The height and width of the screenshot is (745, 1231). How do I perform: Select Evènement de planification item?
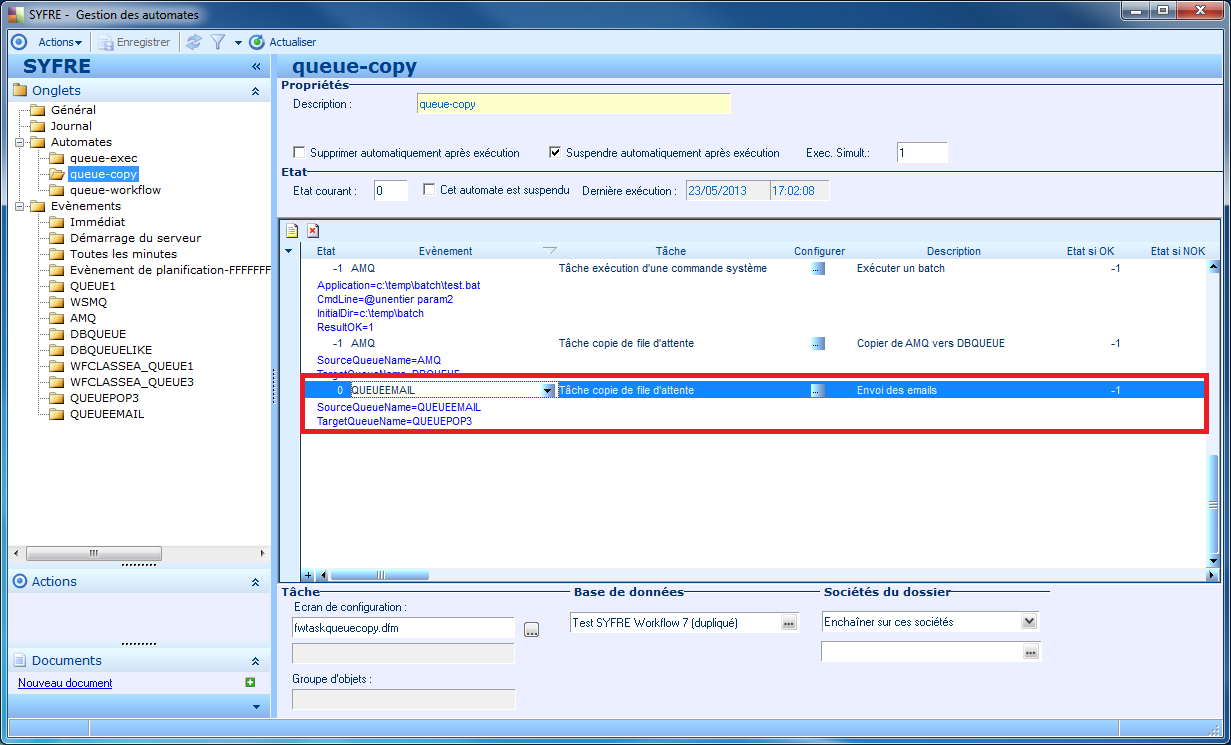coord(170,270)
